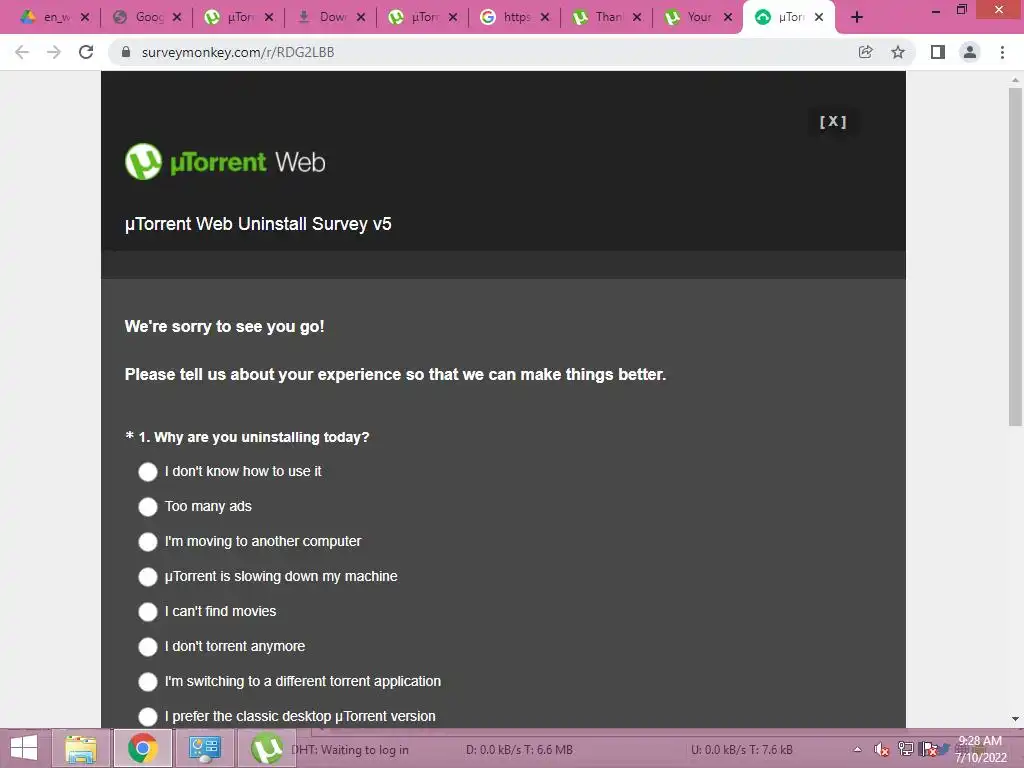The width and height of the screenshot is (1024, 768).
Task: Open the Control Panel taskbar icon
Action: (x=205, y=748)
